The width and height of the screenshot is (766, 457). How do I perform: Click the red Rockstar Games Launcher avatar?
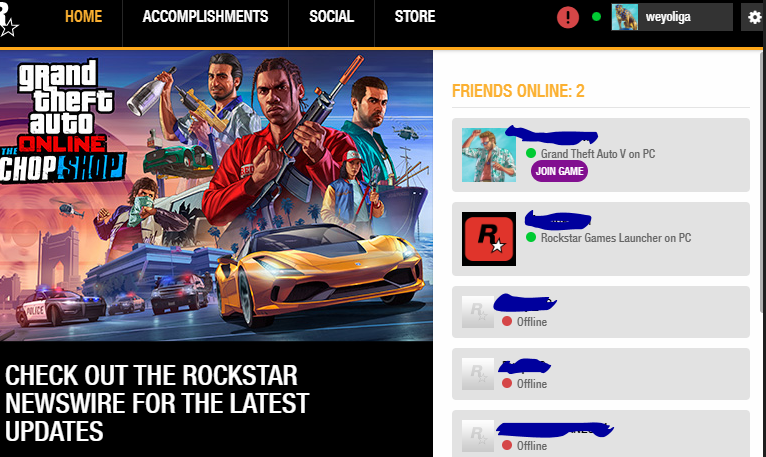click(489, 239)
